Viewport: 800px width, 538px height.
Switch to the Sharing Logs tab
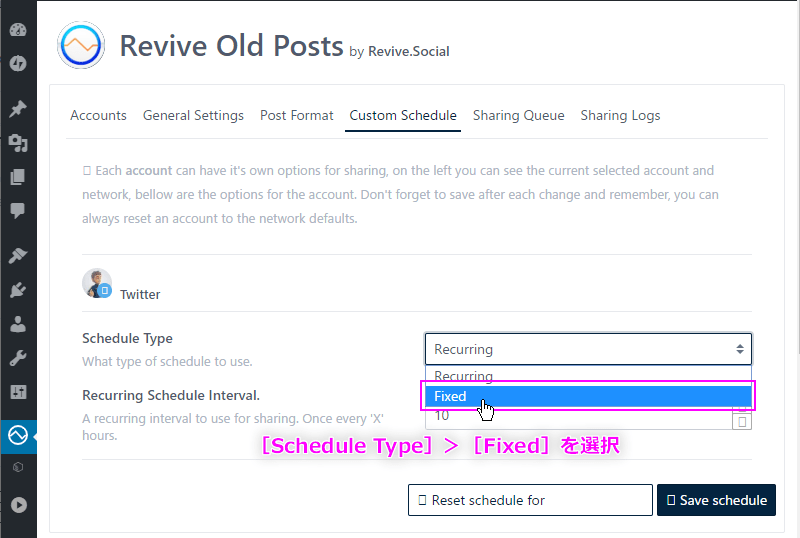click(620, 115)
